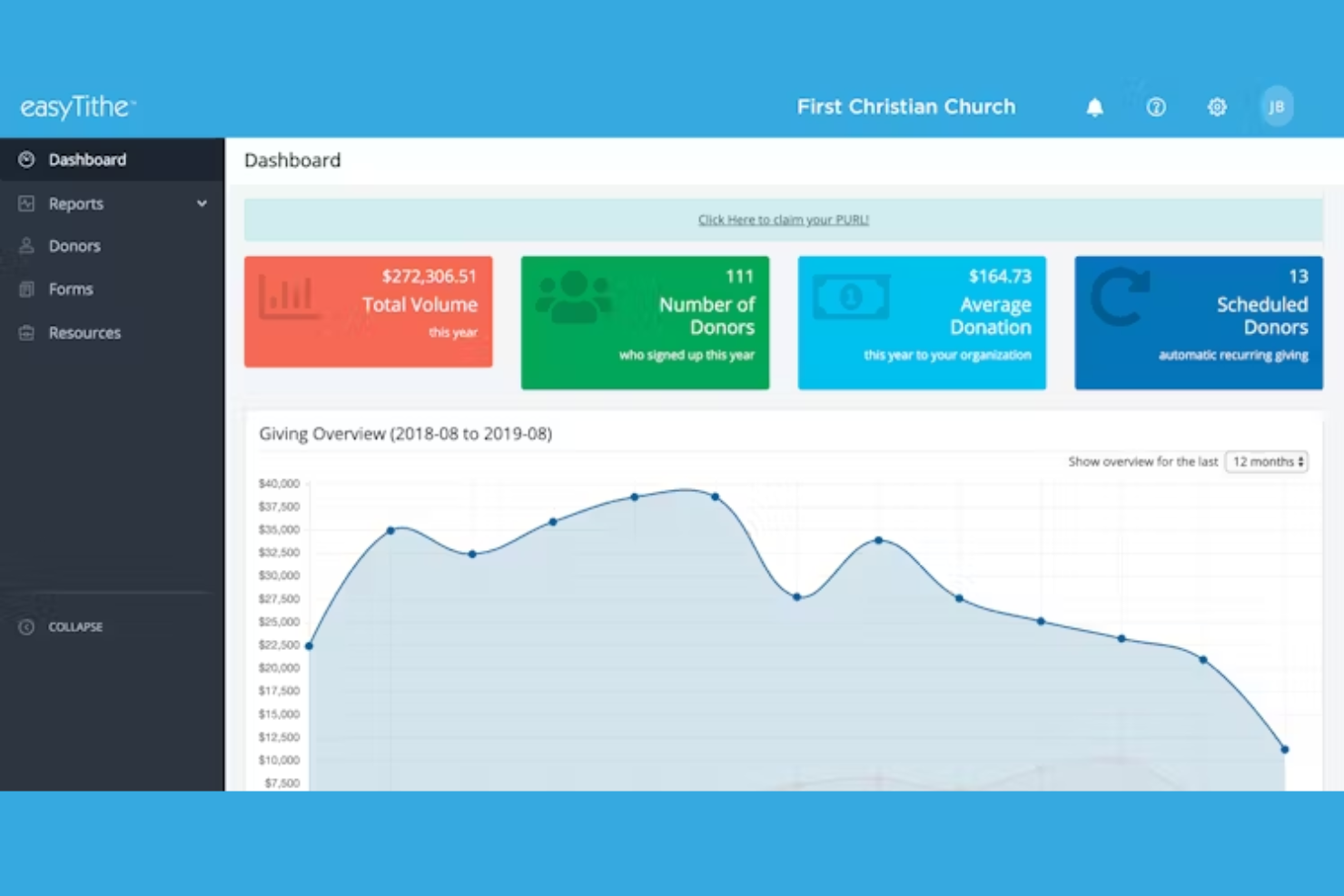
Task: Click the money bill icon on Average Donation card
Action: pos(851,297)
